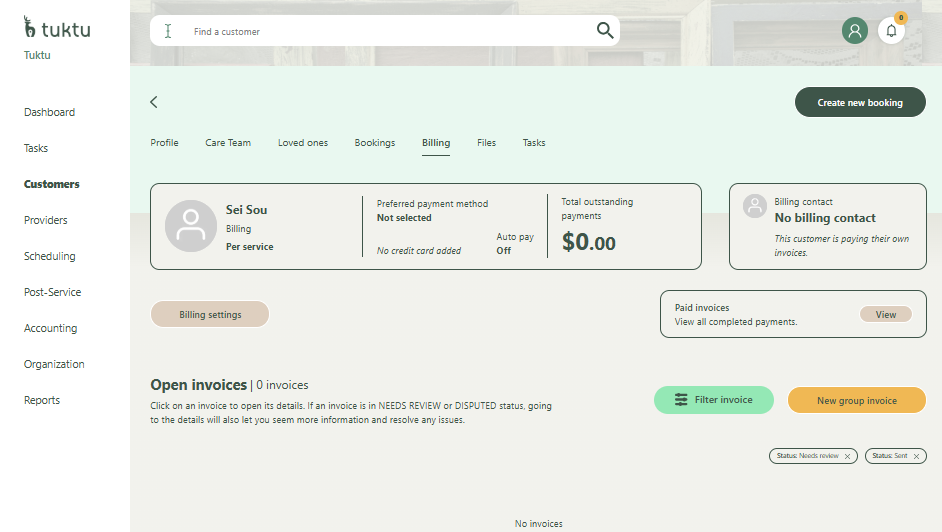Open Billing settings
This screenshot has height=532, width=942.
[210, 314]
